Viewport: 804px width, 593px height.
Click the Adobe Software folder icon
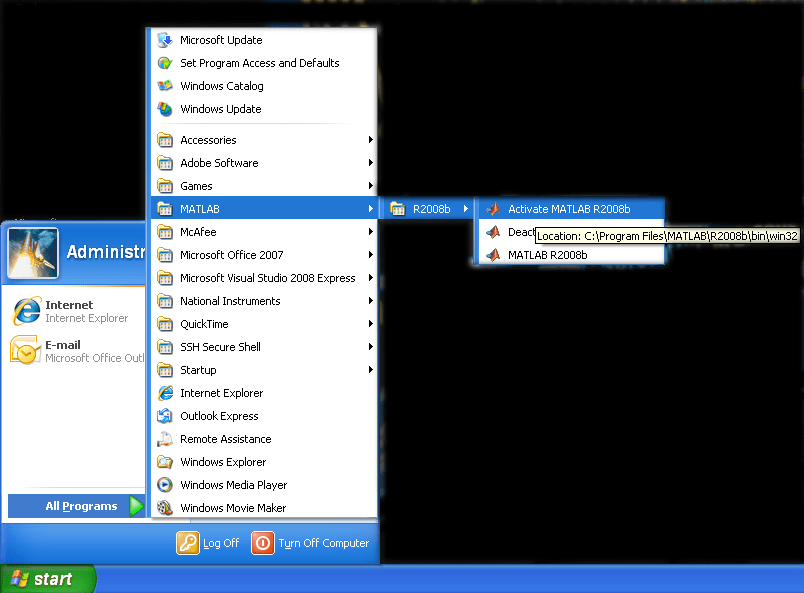tap(165, 163)
